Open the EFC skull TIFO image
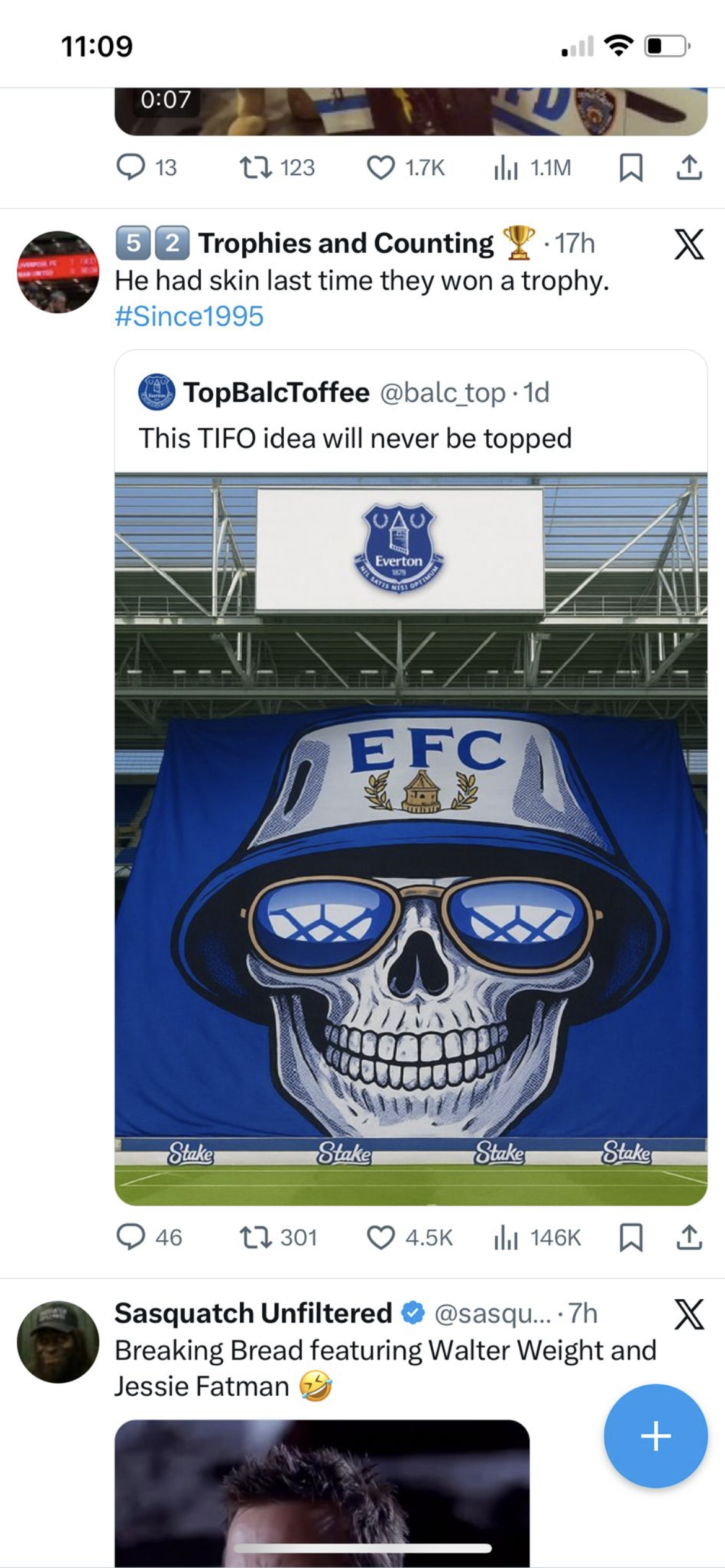This screenshot has height=1568, width=725. coord(411,839)
